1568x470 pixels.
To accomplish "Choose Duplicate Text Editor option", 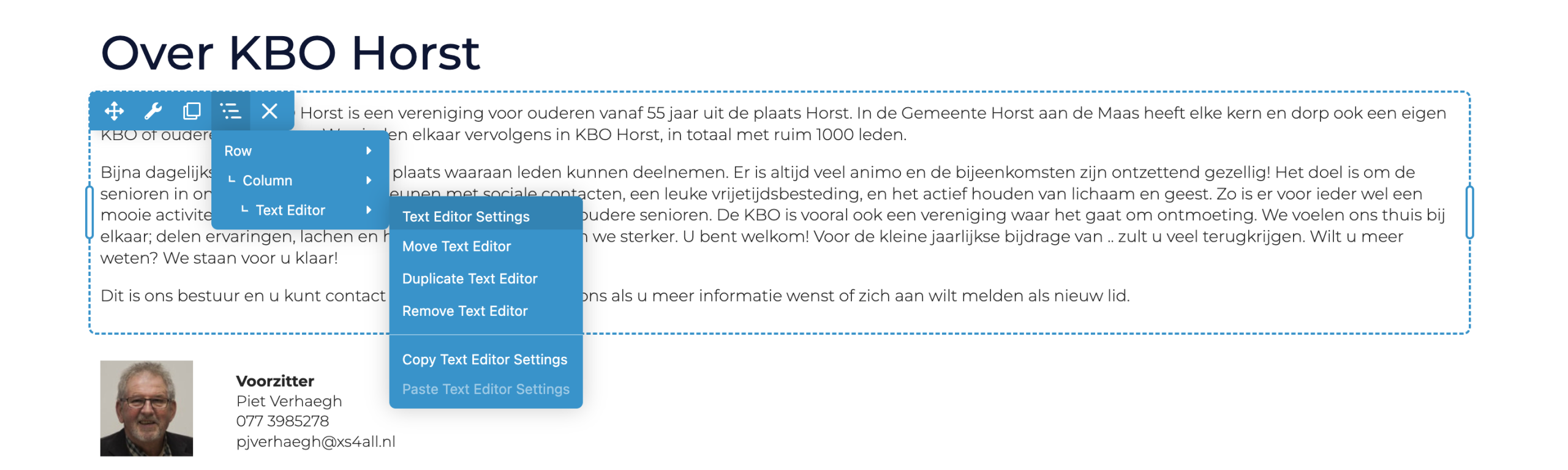I will click(x=486, y=278).
